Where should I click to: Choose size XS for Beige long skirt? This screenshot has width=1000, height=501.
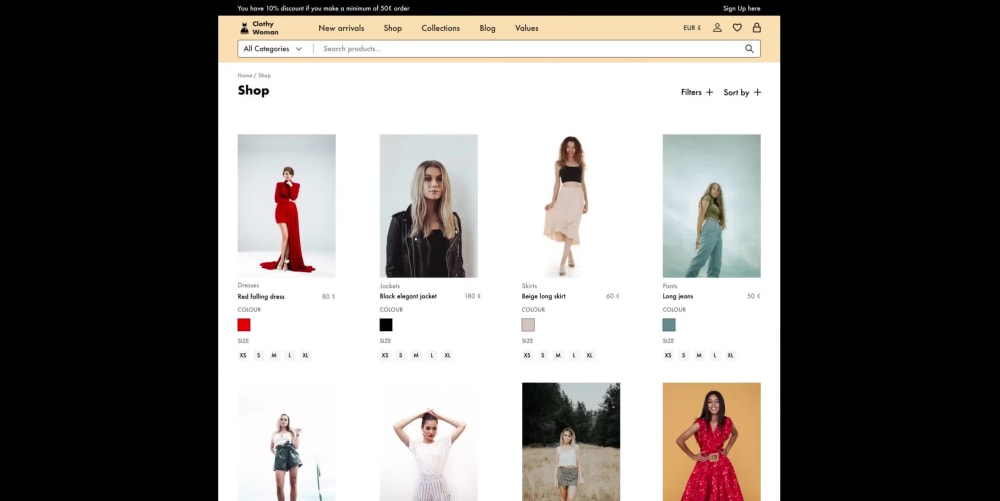tap(527, 356)
